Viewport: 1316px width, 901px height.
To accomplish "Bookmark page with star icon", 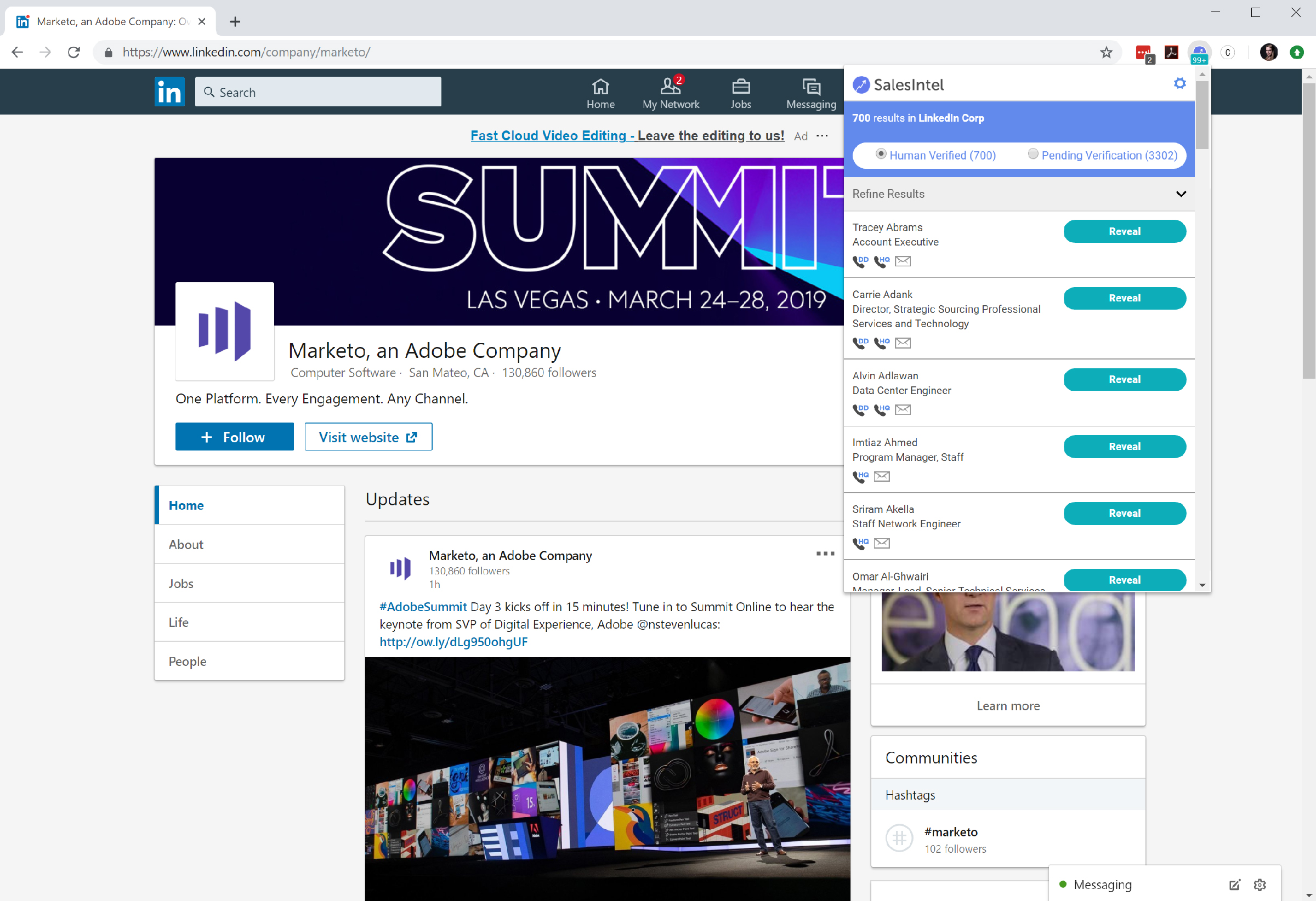I will coord(1106,53).
